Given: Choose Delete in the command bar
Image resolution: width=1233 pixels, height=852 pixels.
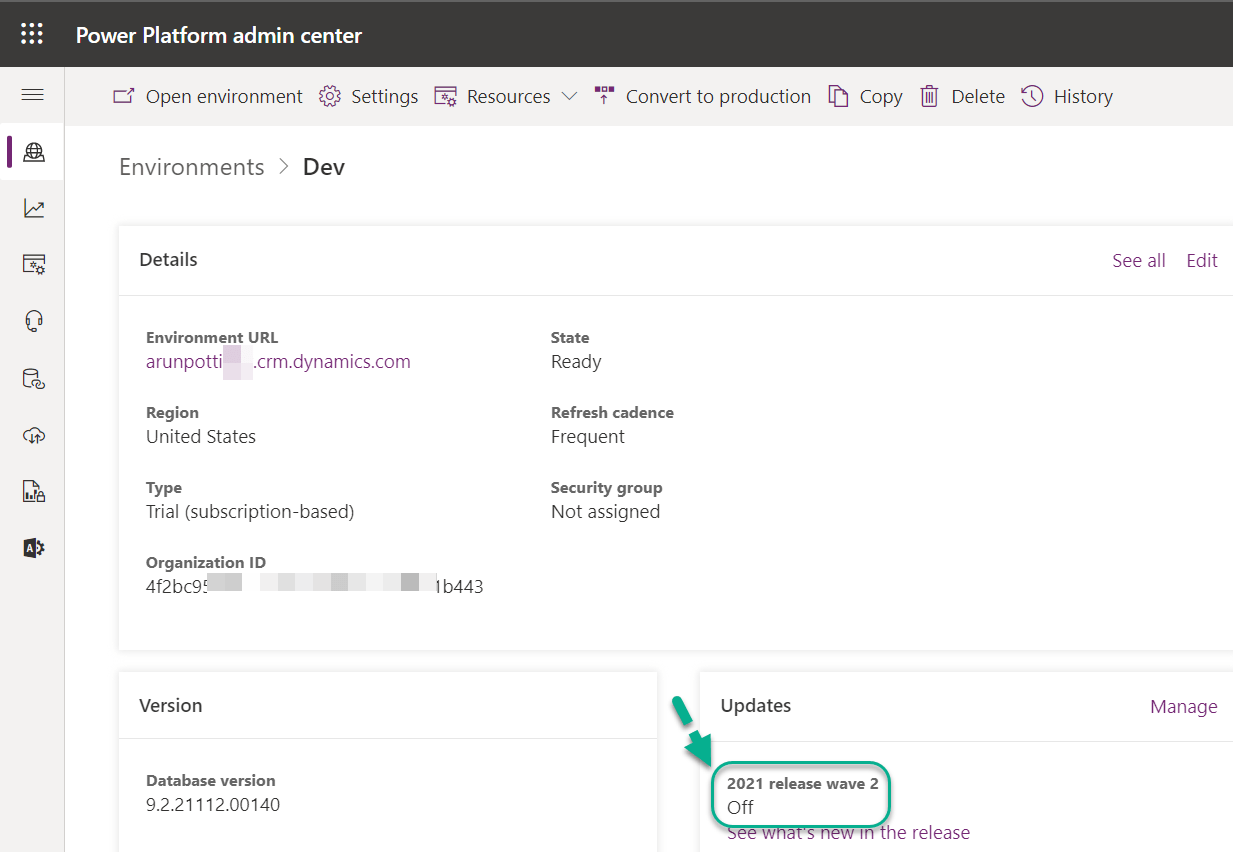Looking at the screenshot, I should coord(978,96).
